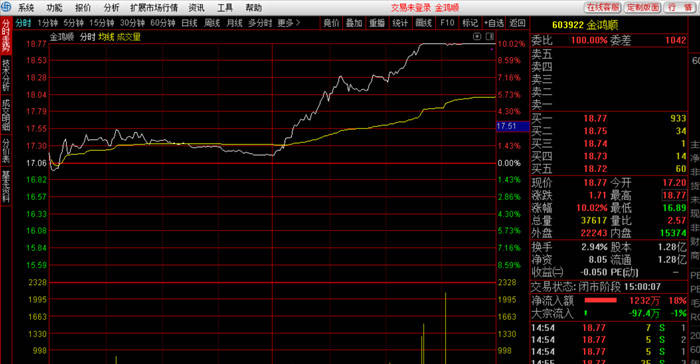This screenshot has height=364, width=700.
Task: Click the 在线客服 button
Action: [603, 8]
